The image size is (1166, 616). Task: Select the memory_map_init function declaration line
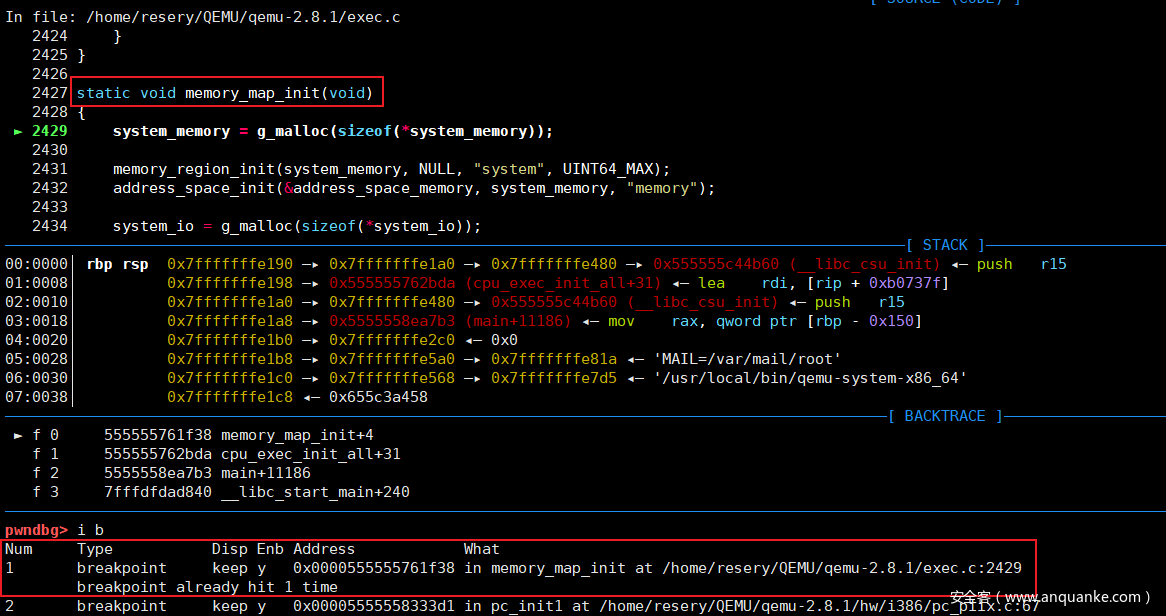point(225,93)
